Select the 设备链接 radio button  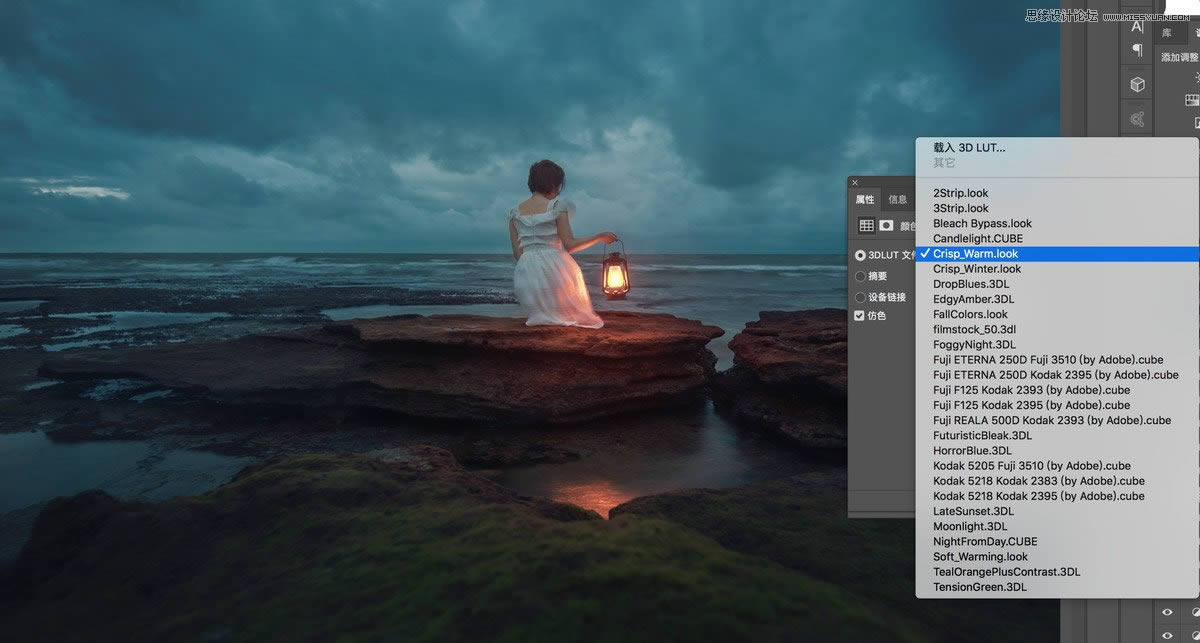(860, 297)
